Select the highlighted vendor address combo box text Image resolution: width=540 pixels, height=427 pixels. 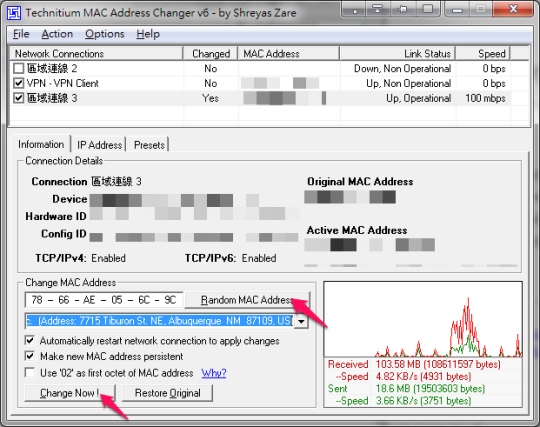159,321
